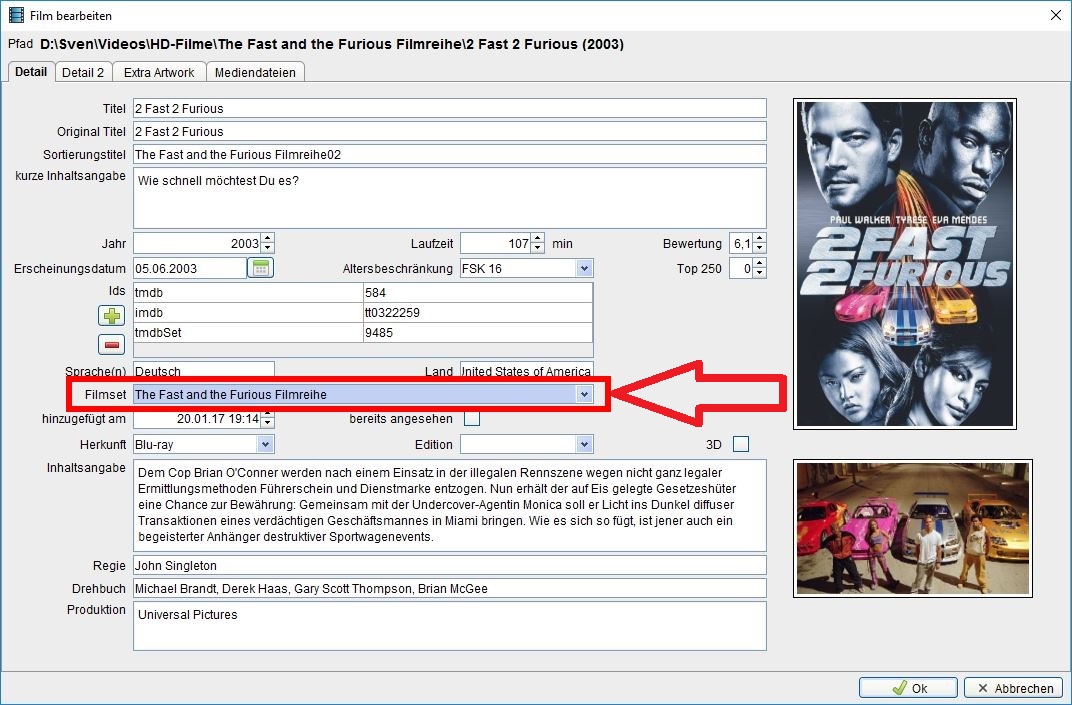Image resolution: width=1072 pixels, height=705 pixels.
Task: Increase the Laufzeit minutes
Action: pos(538,239)
